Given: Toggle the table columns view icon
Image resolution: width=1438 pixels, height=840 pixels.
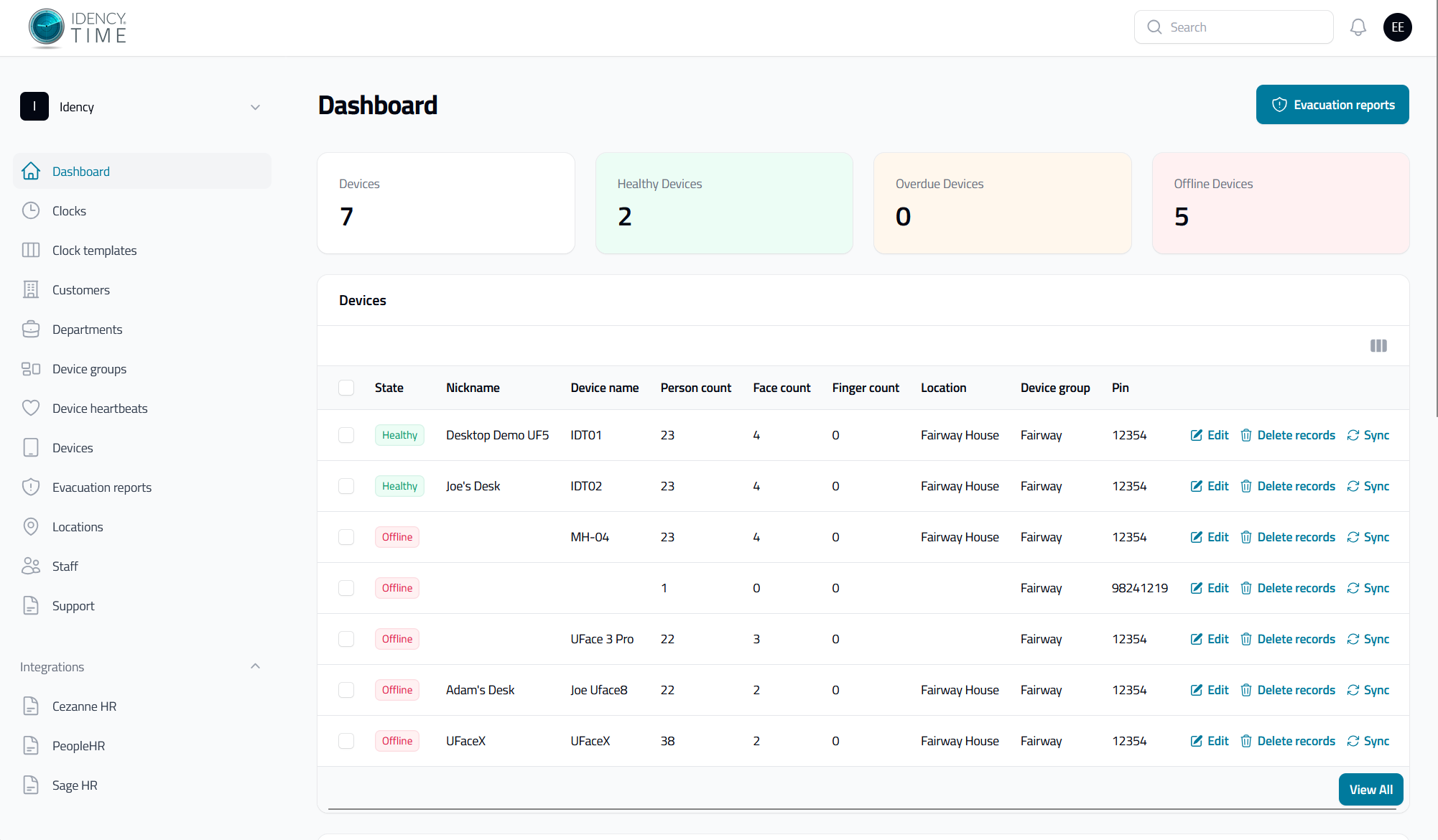Looking at the screenshot, I should coord(1378,346).
